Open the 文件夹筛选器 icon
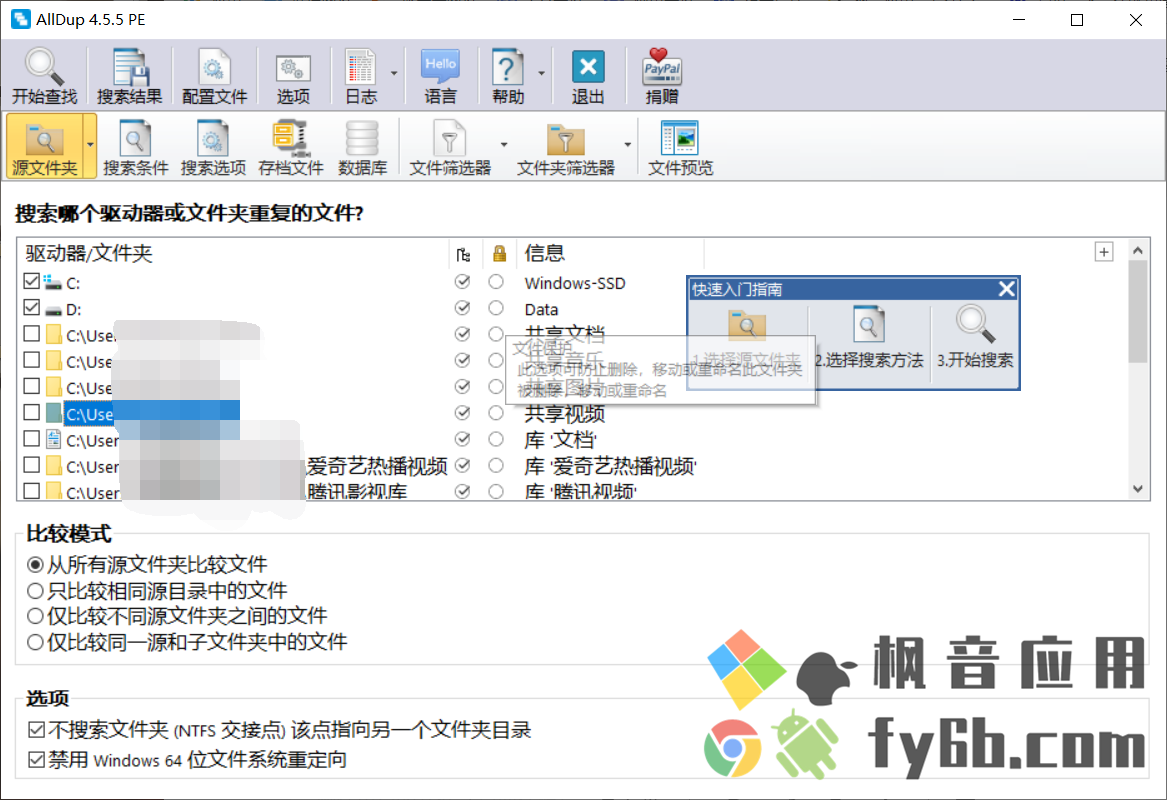1167x800 pixels. (566, 147)
